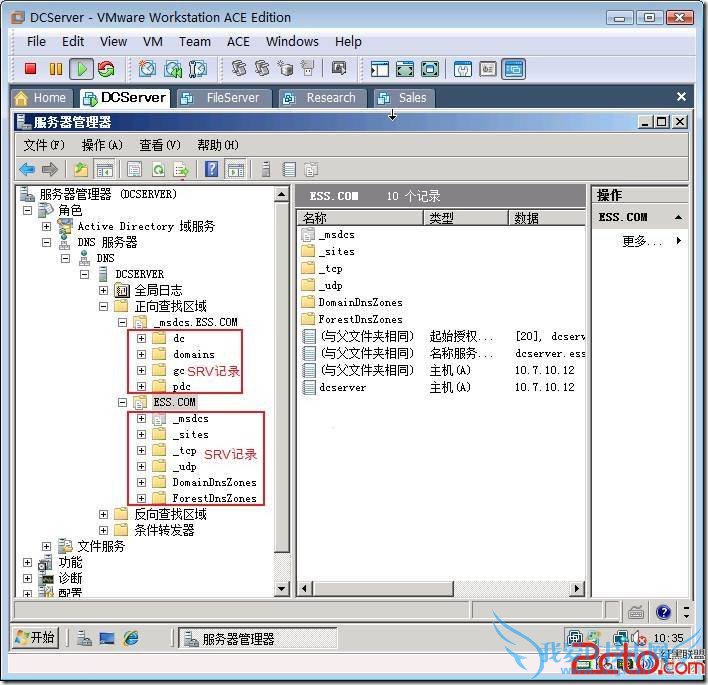Screen dimensions: 708x685
Task: Toggle the Show/Hide action pane icon
Action: pyautogui.click(x=236, y=169)
